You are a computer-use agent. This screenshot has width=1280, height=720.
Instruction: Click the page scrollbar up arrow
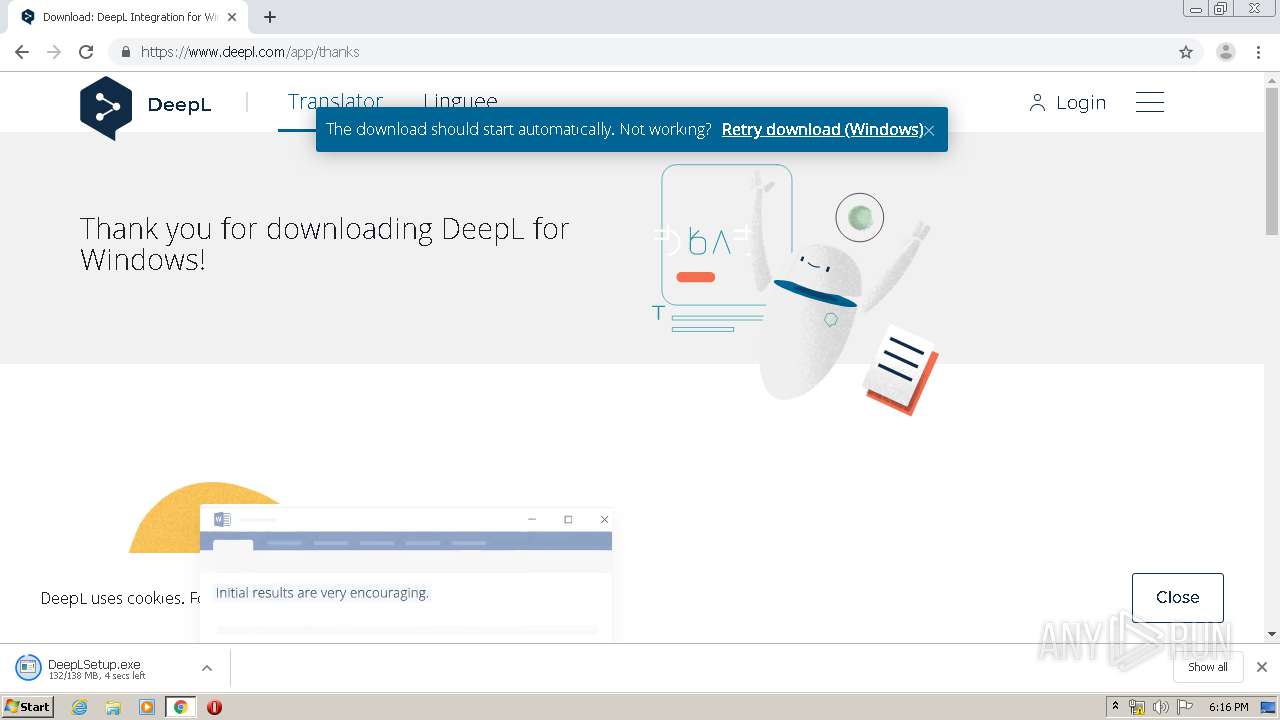1272,80
